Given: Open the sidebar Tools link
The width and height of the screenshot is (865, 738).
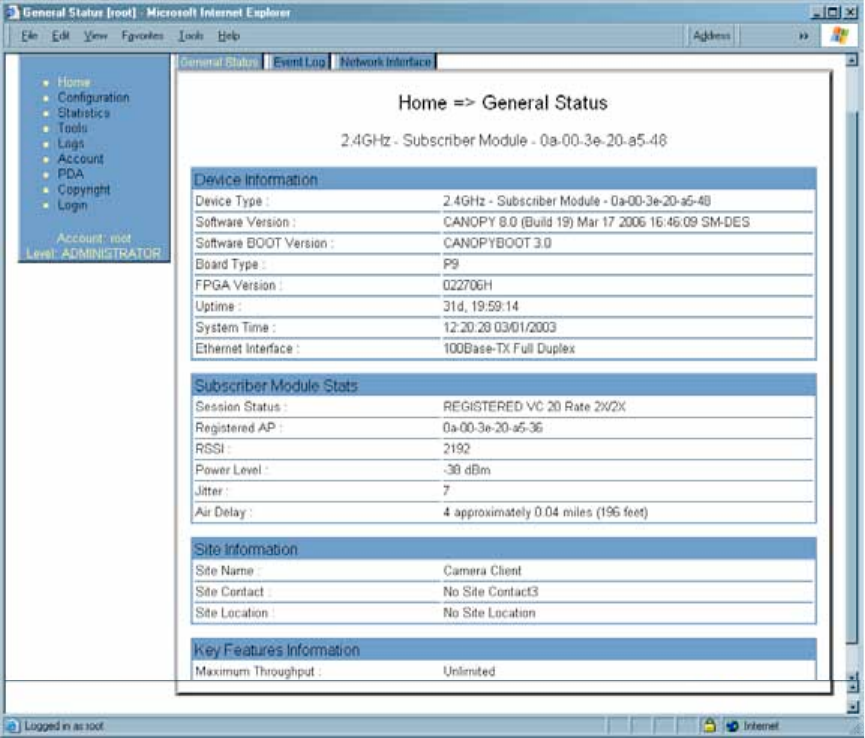Looking at the screenshot, I should pos(72,128).
